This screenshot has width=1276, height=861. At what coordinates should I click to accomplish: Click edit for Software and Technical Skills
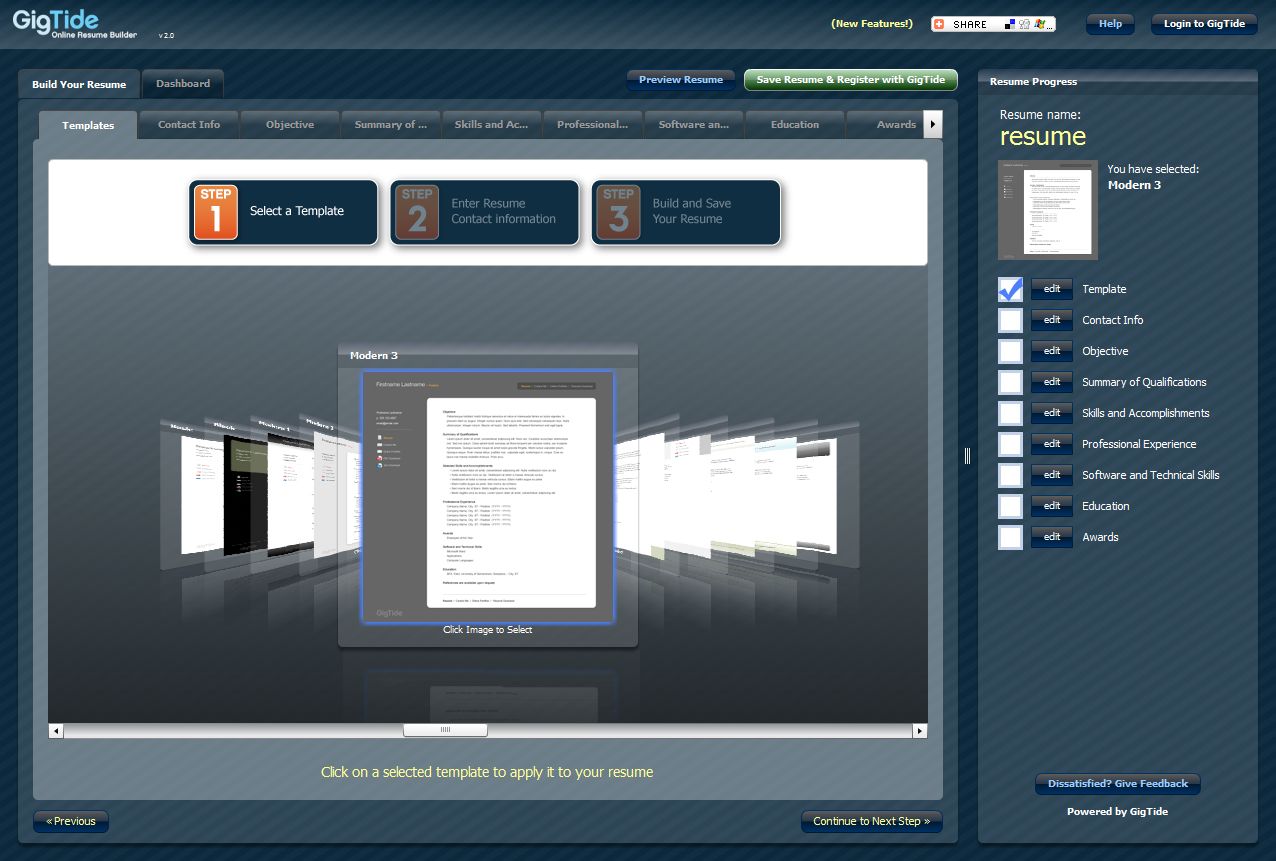1052,475
